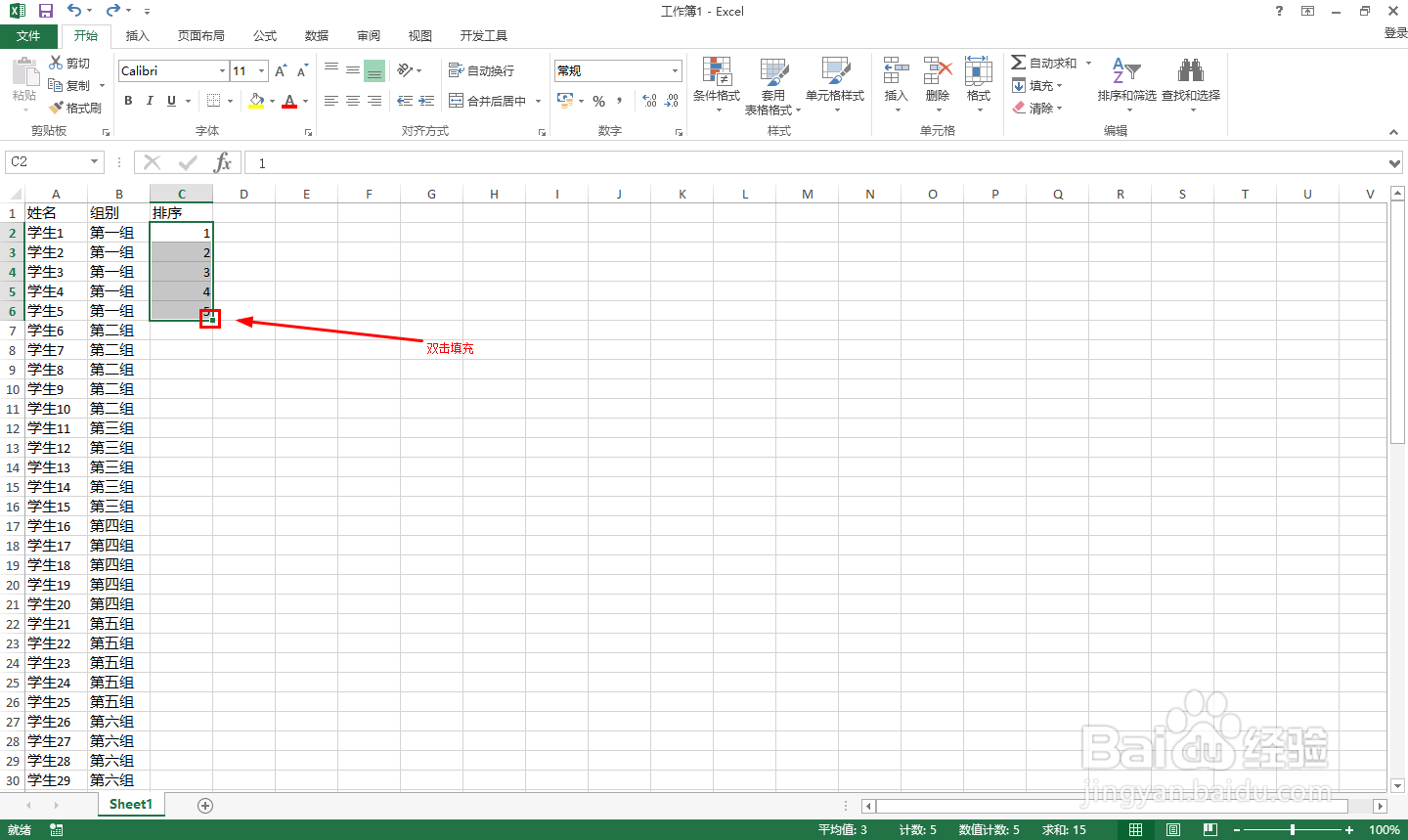This screenshot has width=1408, height=840.
Task: Center cell text horizontally
Action: [353, 101]
